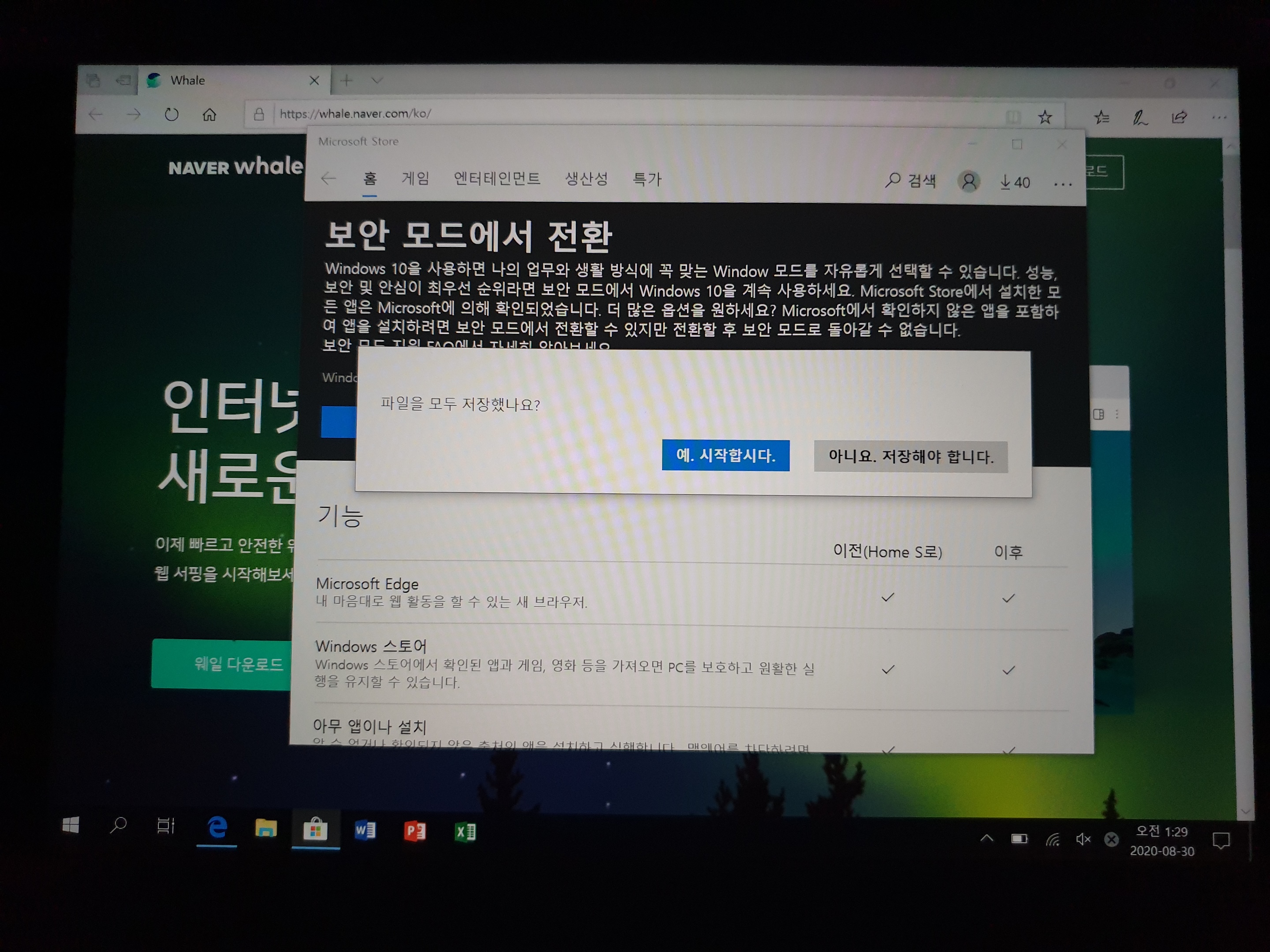The height and width of the screenshot is (952, 1270).
Task: Go back in Microsoft Store
Action: [329, 178]
